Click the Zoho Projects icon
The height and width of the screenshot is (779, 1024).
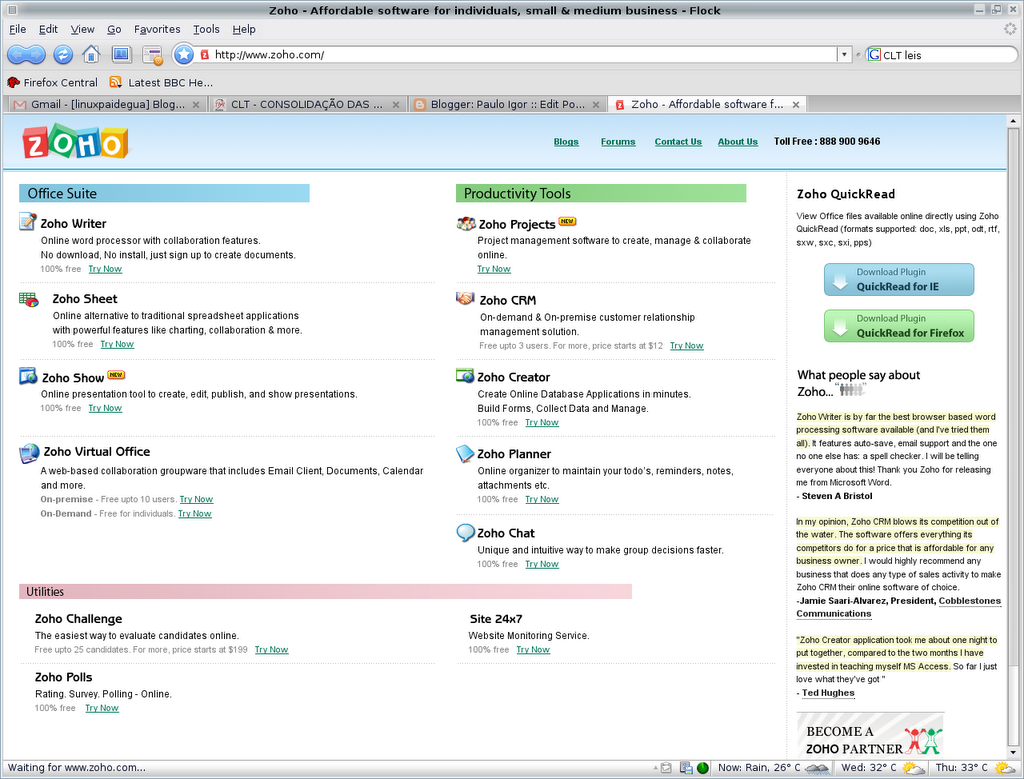pyautogui.click(x=466, y=223)
